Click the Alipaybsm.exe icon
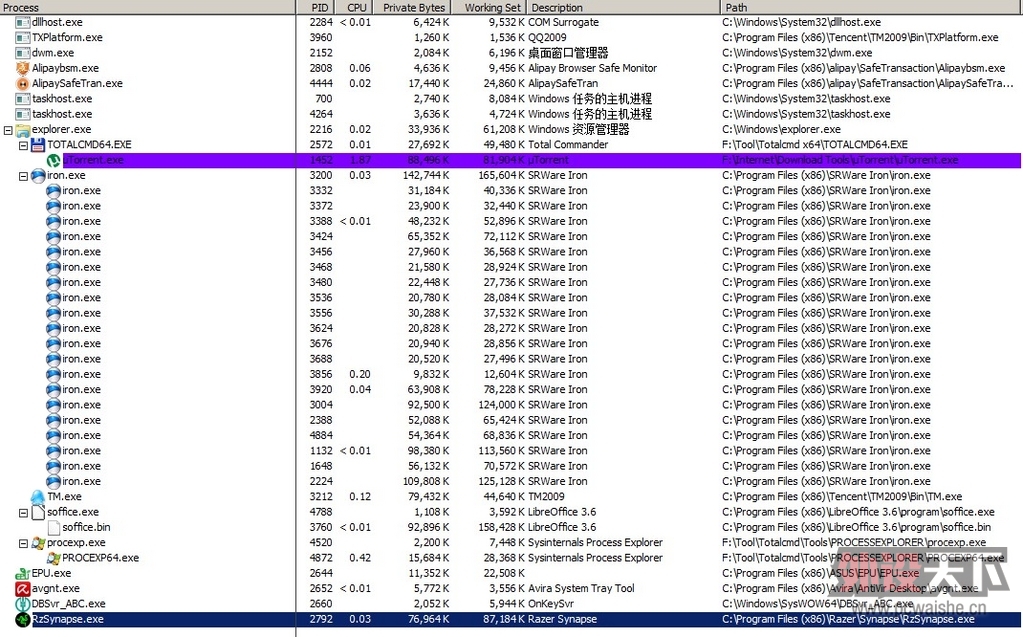This screenshot has width=1023, height=637. point(22,68)
